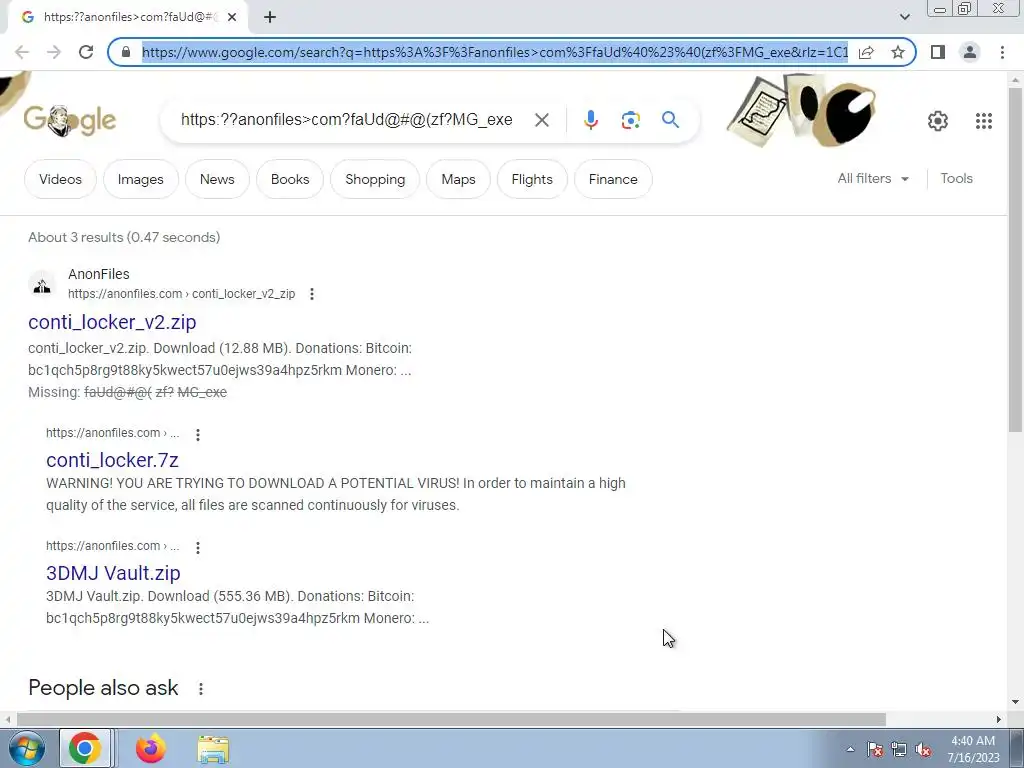Show Shopping results
The width and height of the screenshot is (1024, 768).
[375, 179]
